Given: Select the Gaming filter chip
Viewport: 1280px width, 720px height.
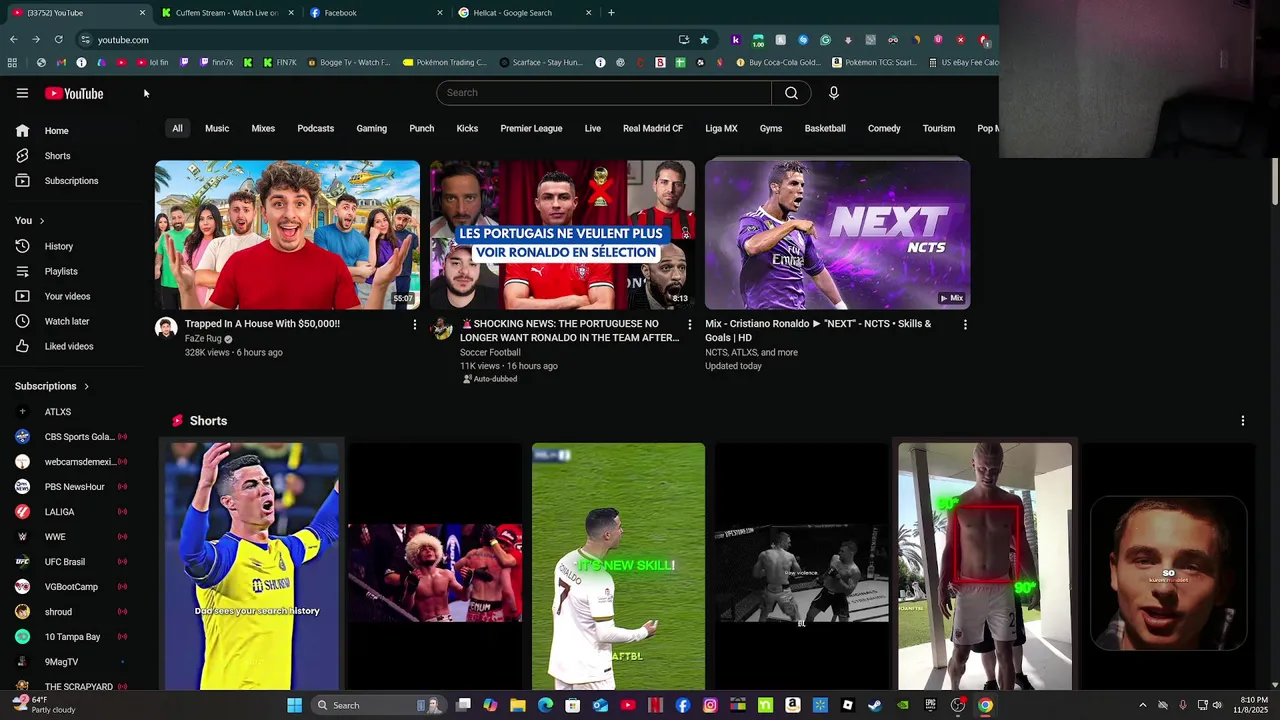Looking at the screenshot, I should click(x=371, y=129).
